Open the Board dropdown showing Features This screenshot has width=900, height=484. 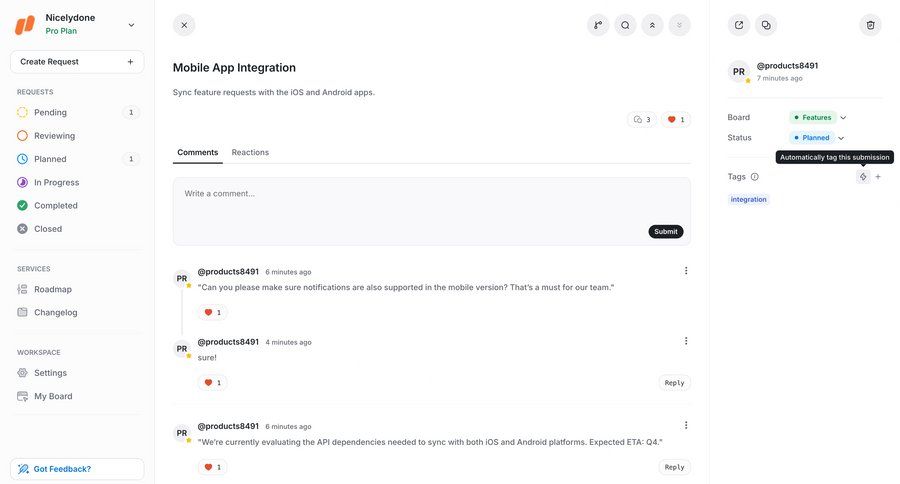pyautogui.click(x=819, y=118)
